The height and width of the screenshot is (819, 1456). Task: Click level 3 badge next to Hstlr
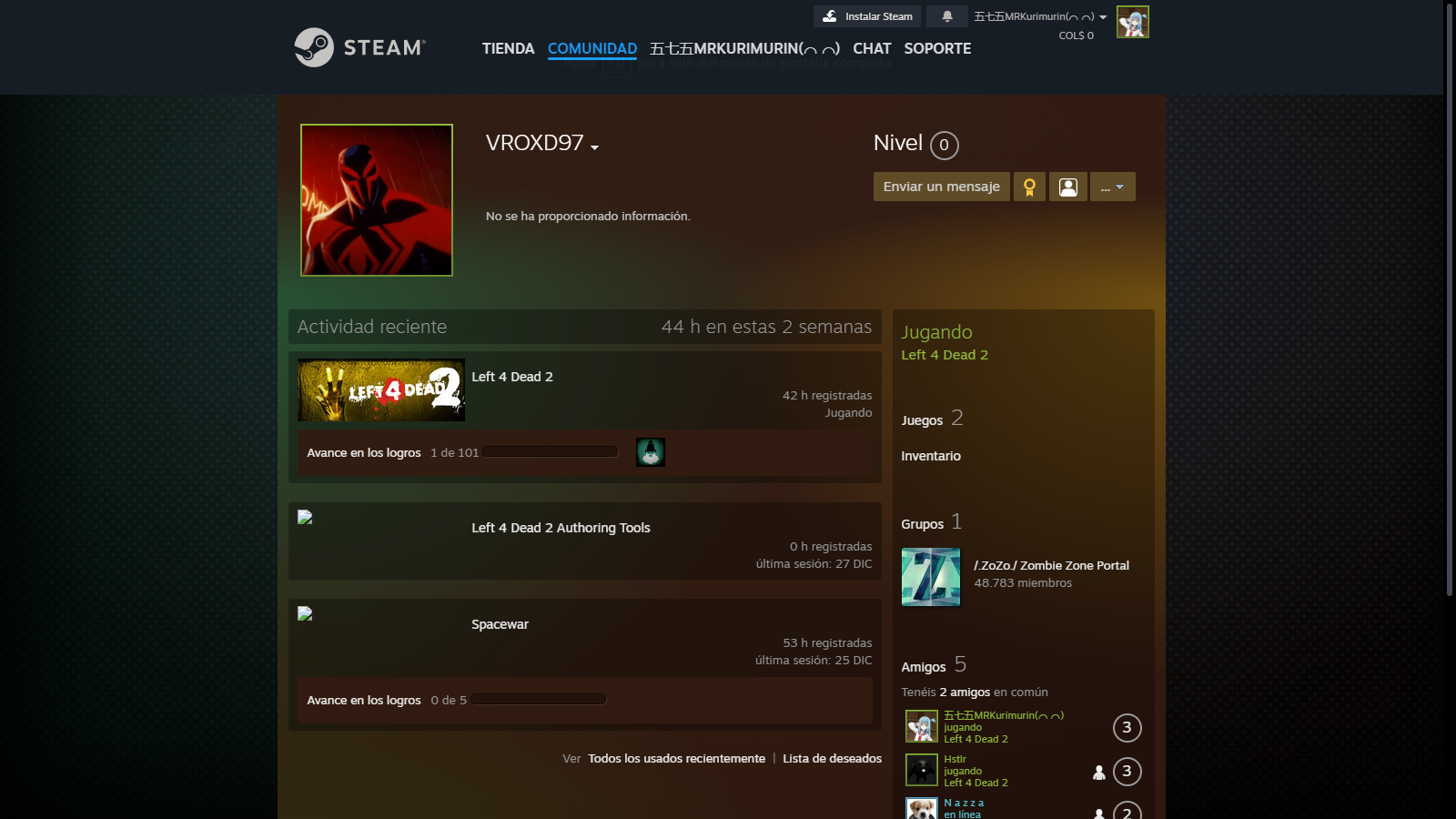point(1127,772)
